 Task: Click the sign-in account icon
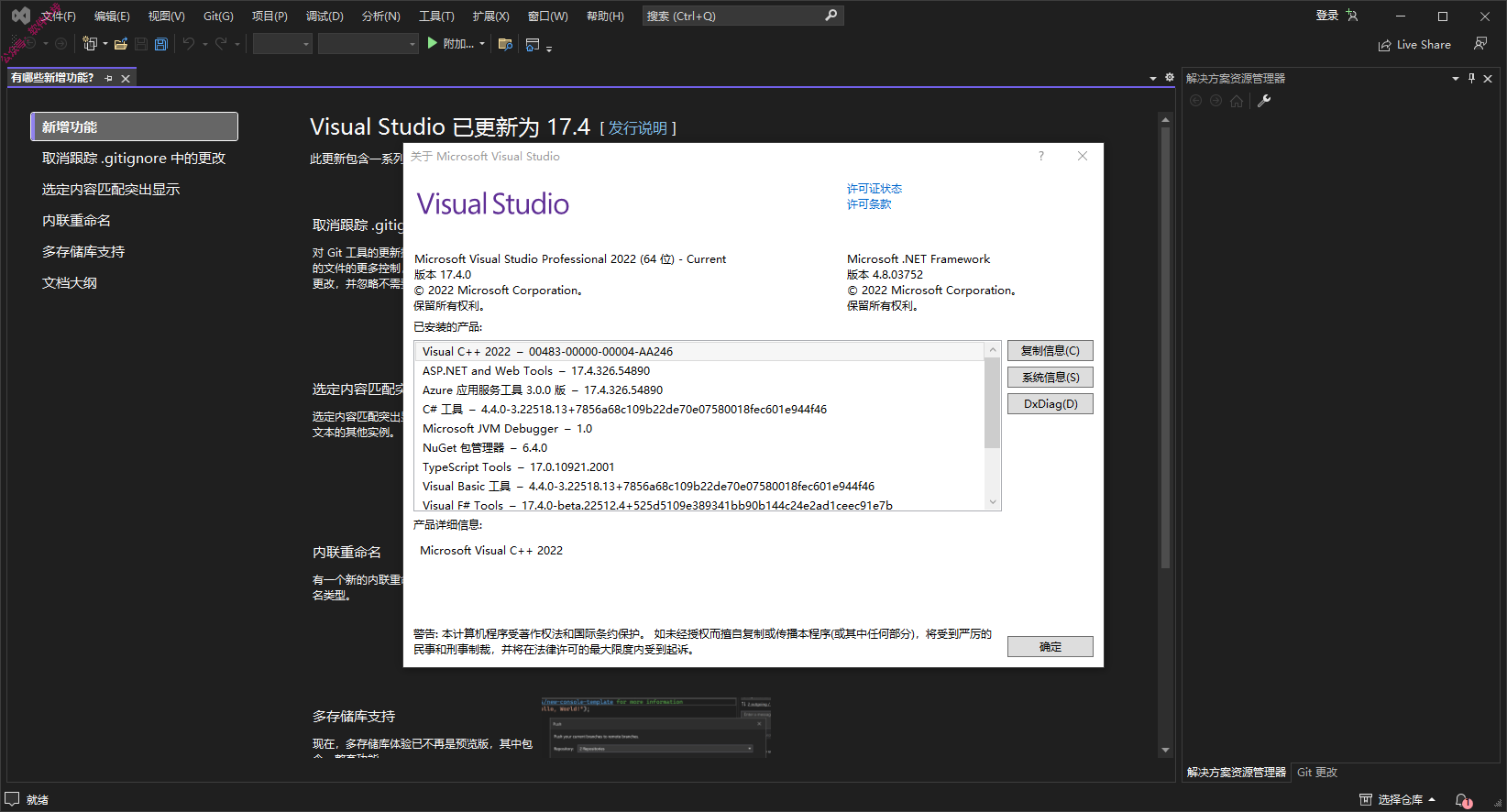(1352, 16)
